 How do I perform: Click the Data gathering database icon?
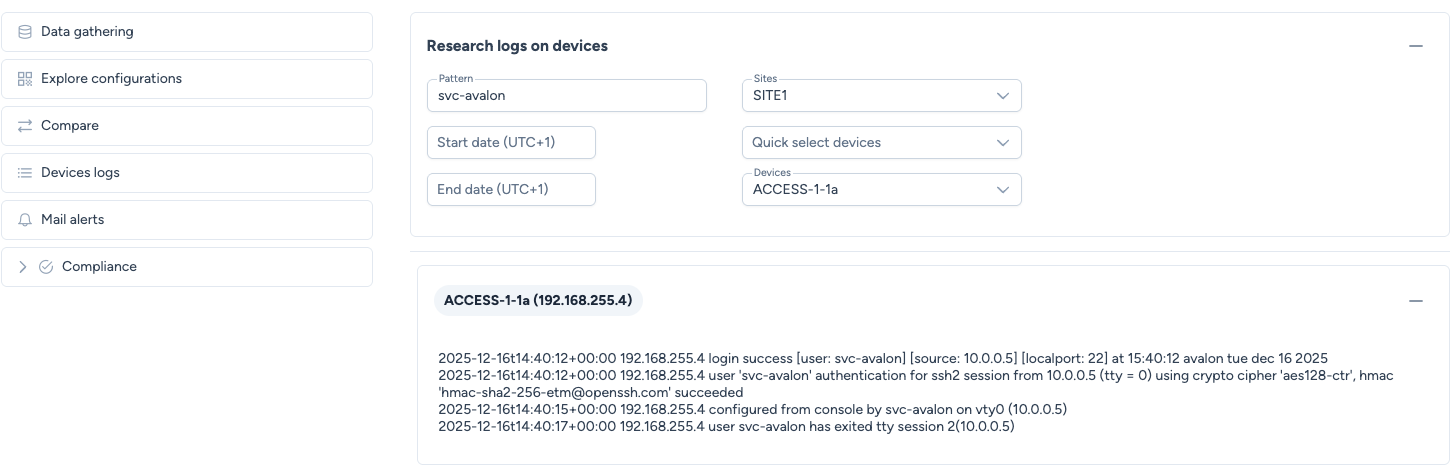pos(25,32)
